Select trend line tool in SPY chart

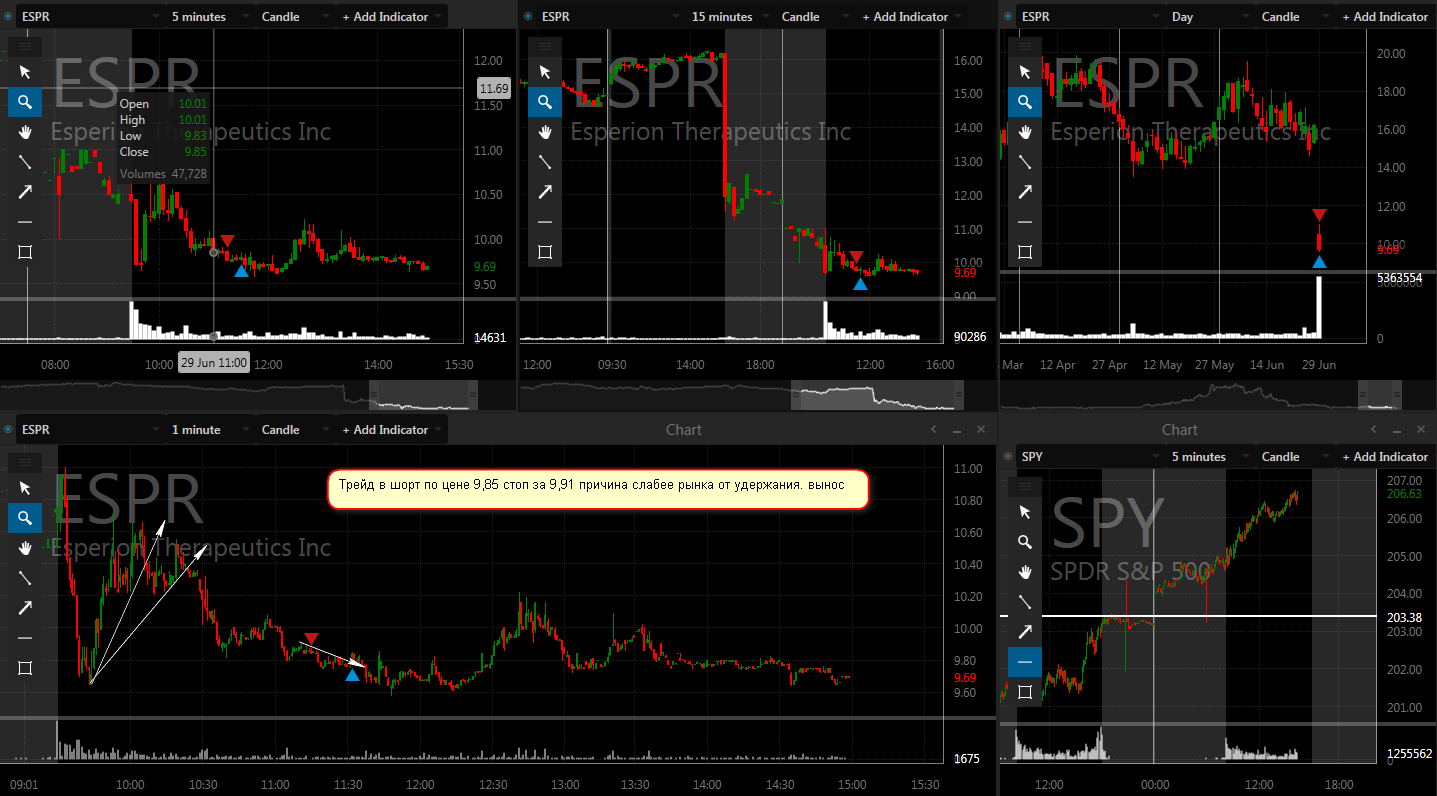(x=1024, y=602)
